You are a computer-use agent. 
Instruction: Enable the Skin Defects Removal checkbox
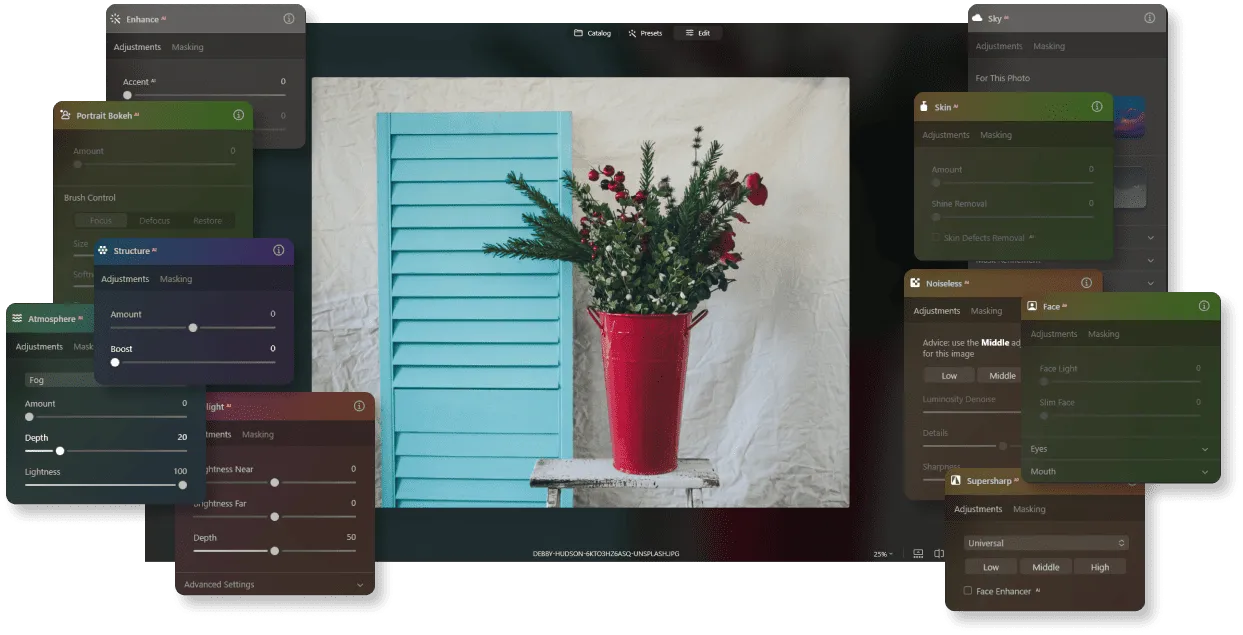point(936,237)
